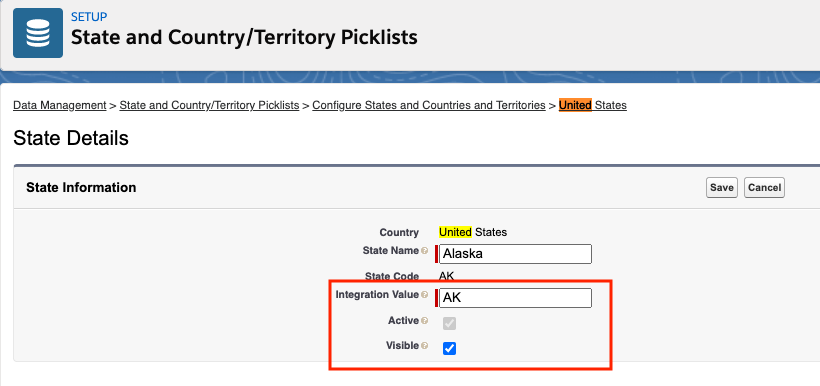This screenshot has width=820, height=386.
Task: Return to United States breadcrumb link
Action: pyautogui.click(x=593, y=105)
